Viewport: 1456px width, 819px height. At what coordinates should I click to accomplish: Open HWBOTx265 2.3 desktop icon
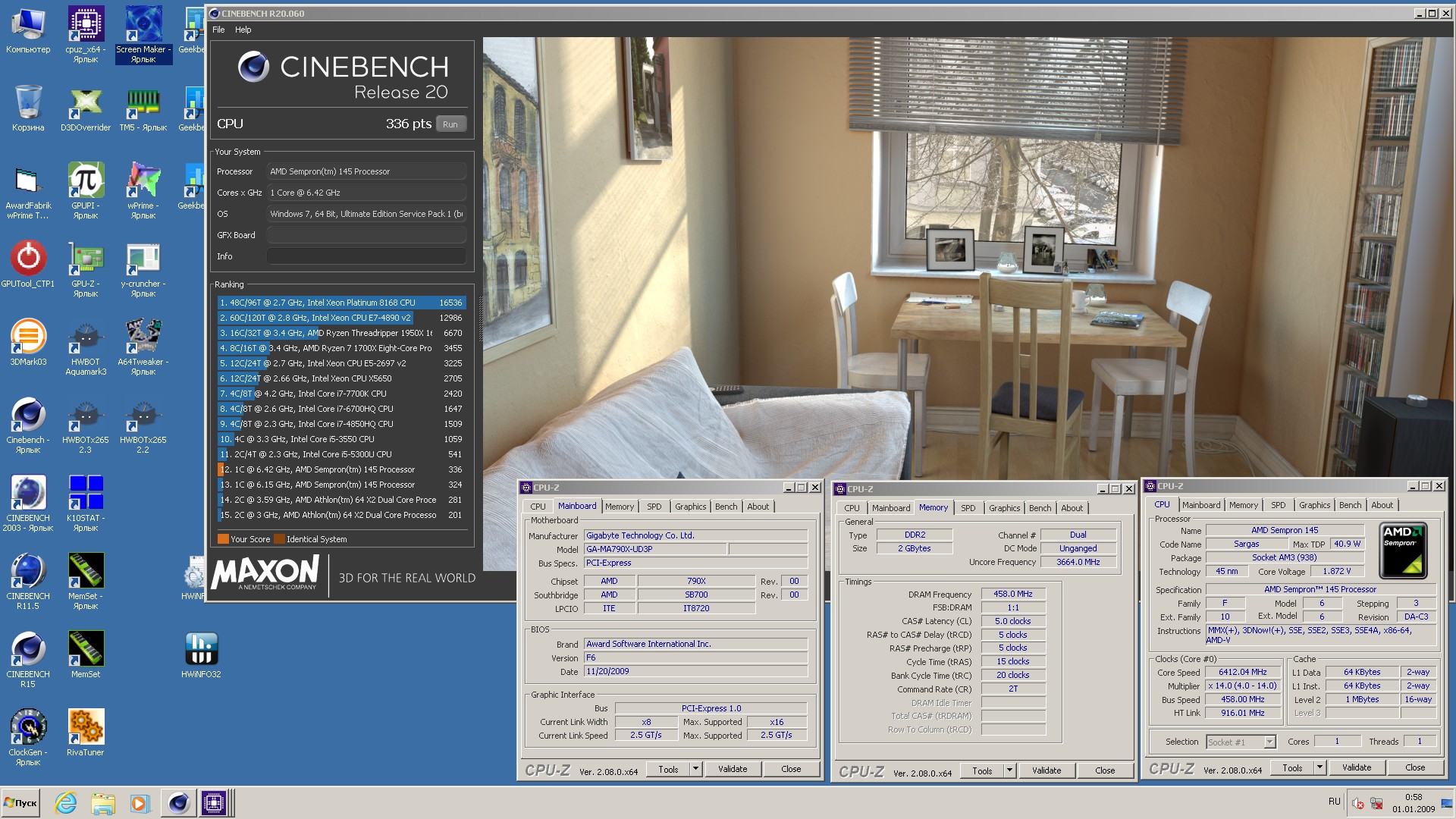pyautogui.click(x=86, y=425)
